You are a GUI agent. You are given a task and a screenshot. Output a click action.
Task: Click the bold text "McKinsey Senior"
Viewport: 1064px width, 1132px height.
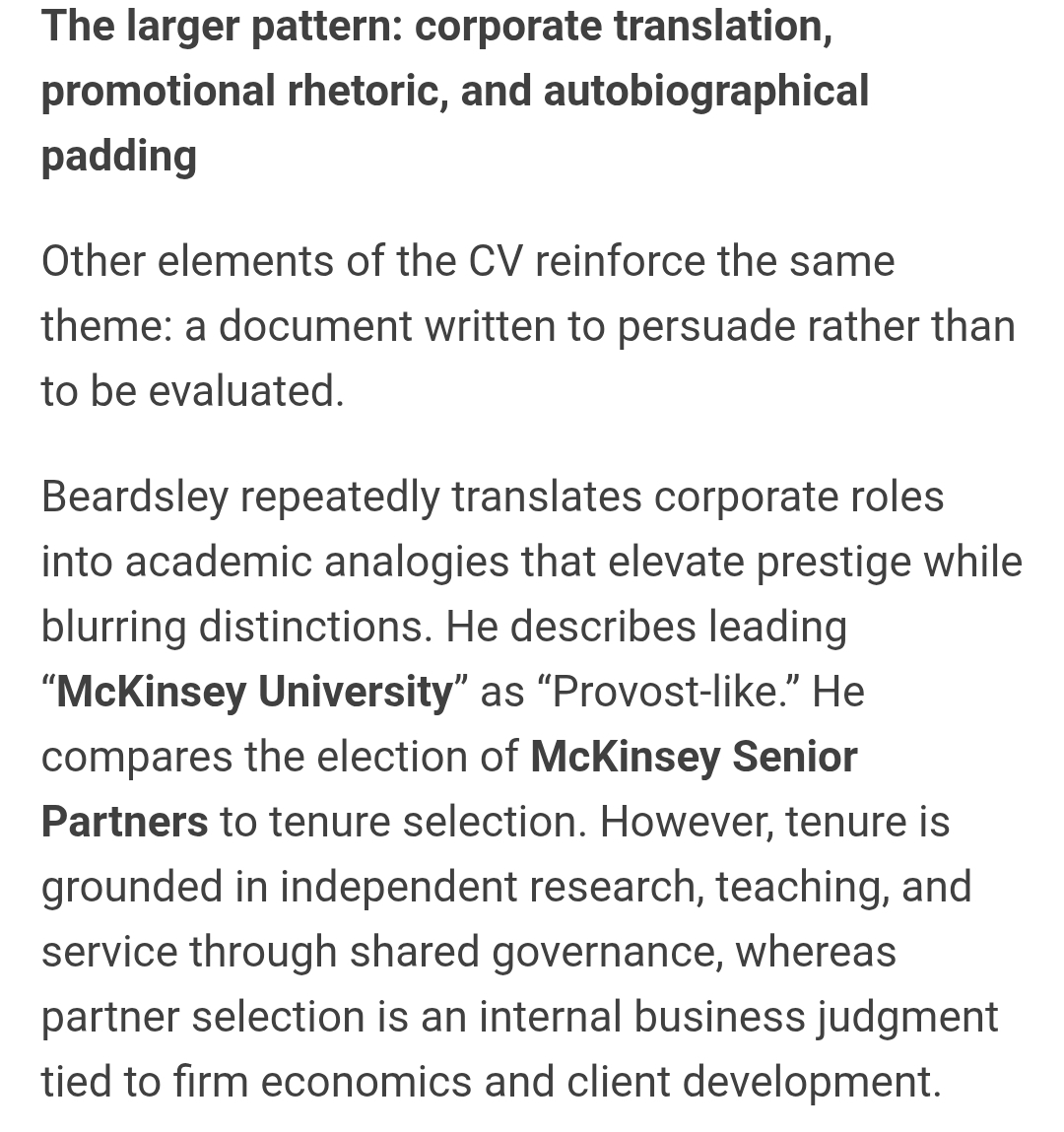click(x=694, y=757)
